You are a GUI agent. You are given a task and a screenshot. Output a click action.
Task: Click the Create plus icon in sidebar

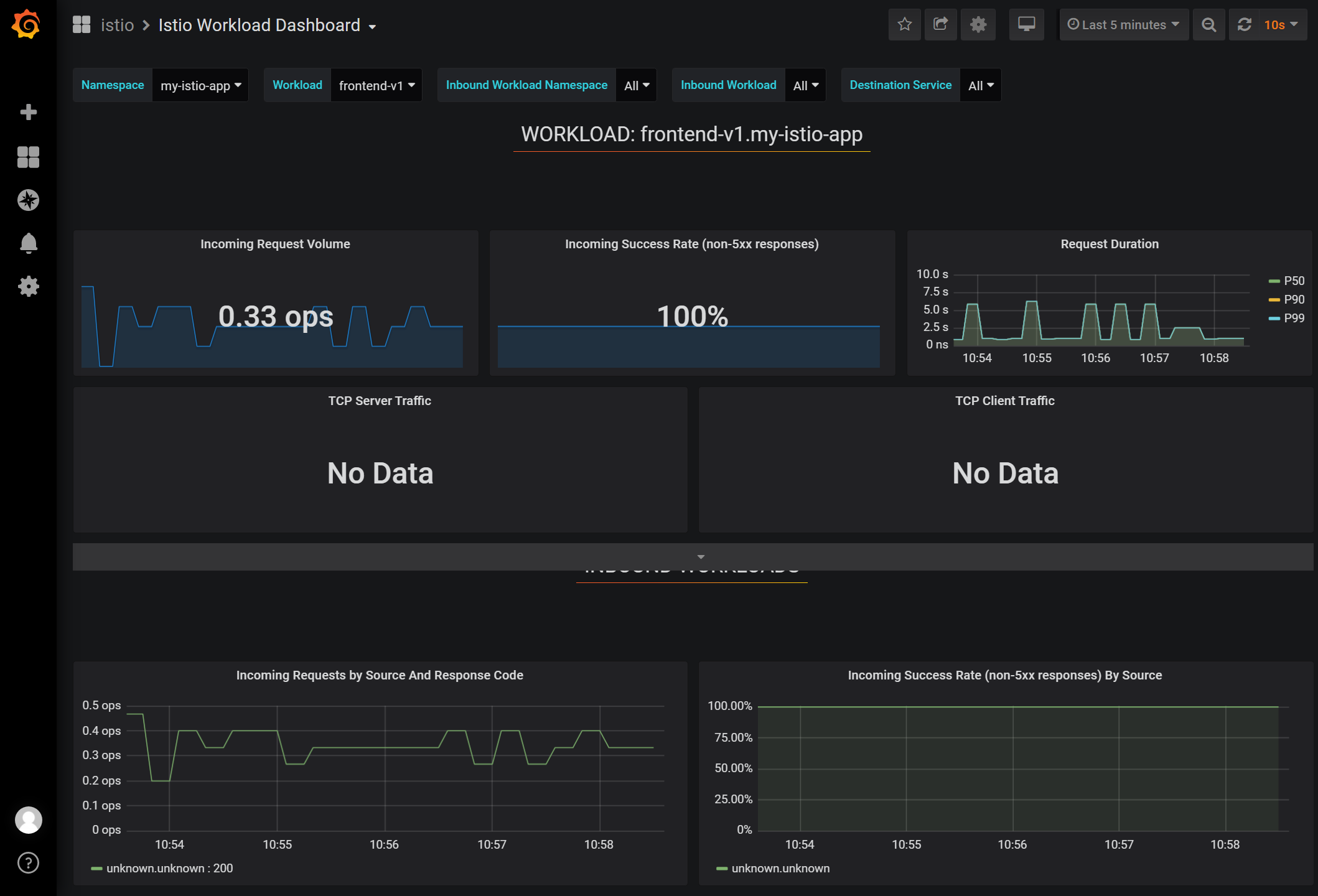click(28, 112)
